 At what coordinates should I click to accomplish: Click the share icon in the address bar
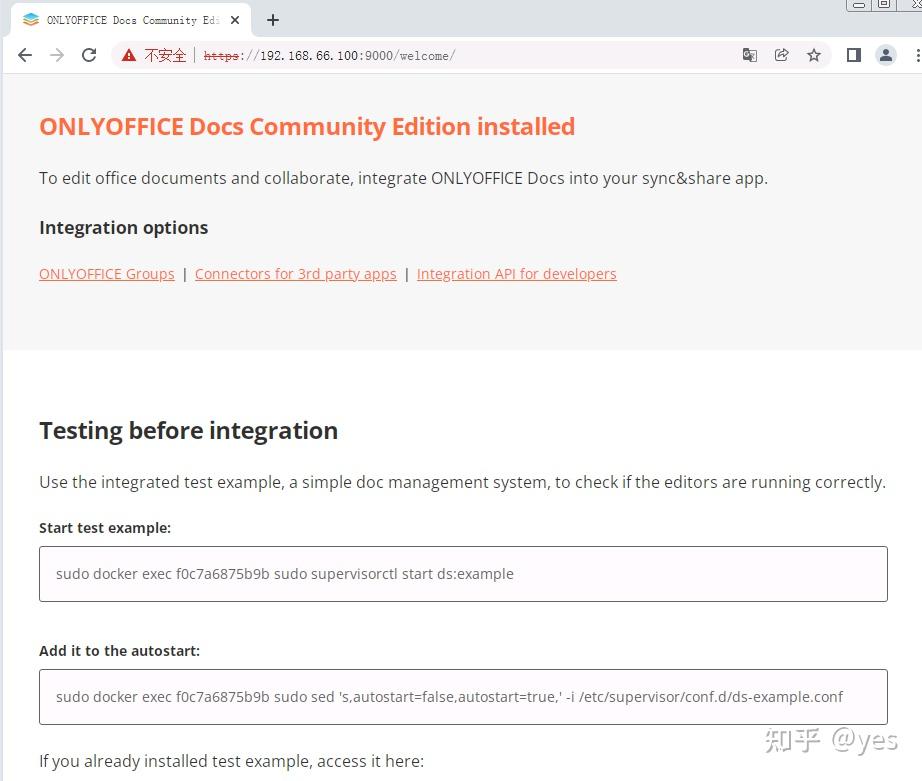pyautogui.click(x=782, y=55)
